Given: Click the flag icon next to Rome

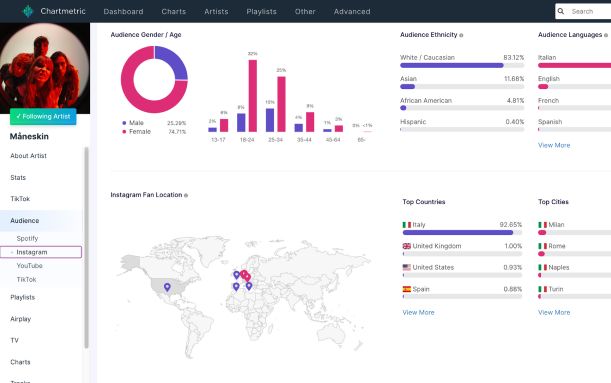Looking at the screenshot, I should click(x=542, y=246).
